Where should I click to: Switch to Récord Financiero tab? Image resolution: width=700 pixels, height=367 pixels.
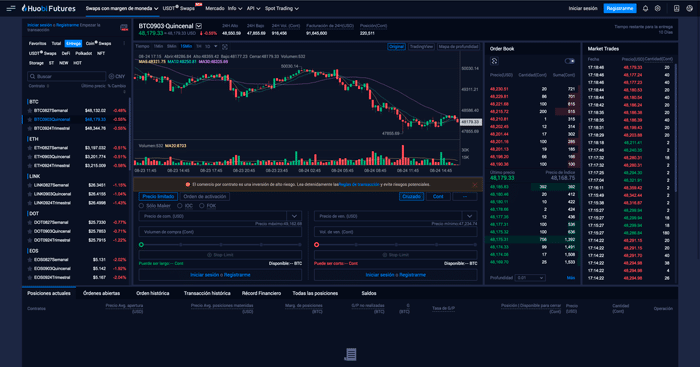click(x=261, y=293)
